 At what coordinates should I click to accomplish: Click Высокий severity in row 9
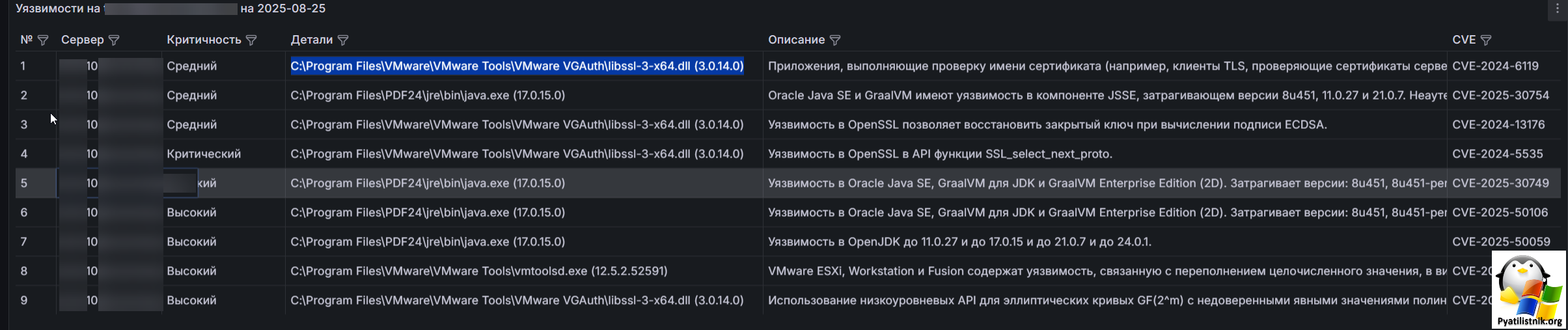[191, 300]
